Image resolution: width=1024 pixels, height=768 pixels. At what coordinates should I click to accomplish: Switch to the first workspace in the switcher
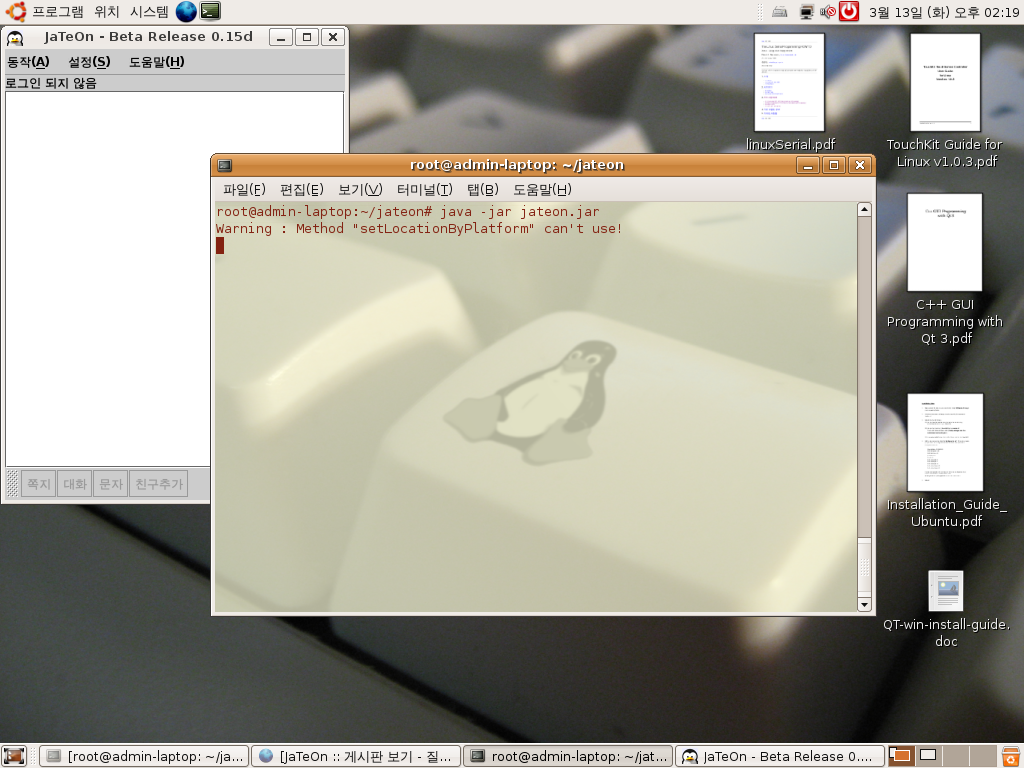coord(901,756)
